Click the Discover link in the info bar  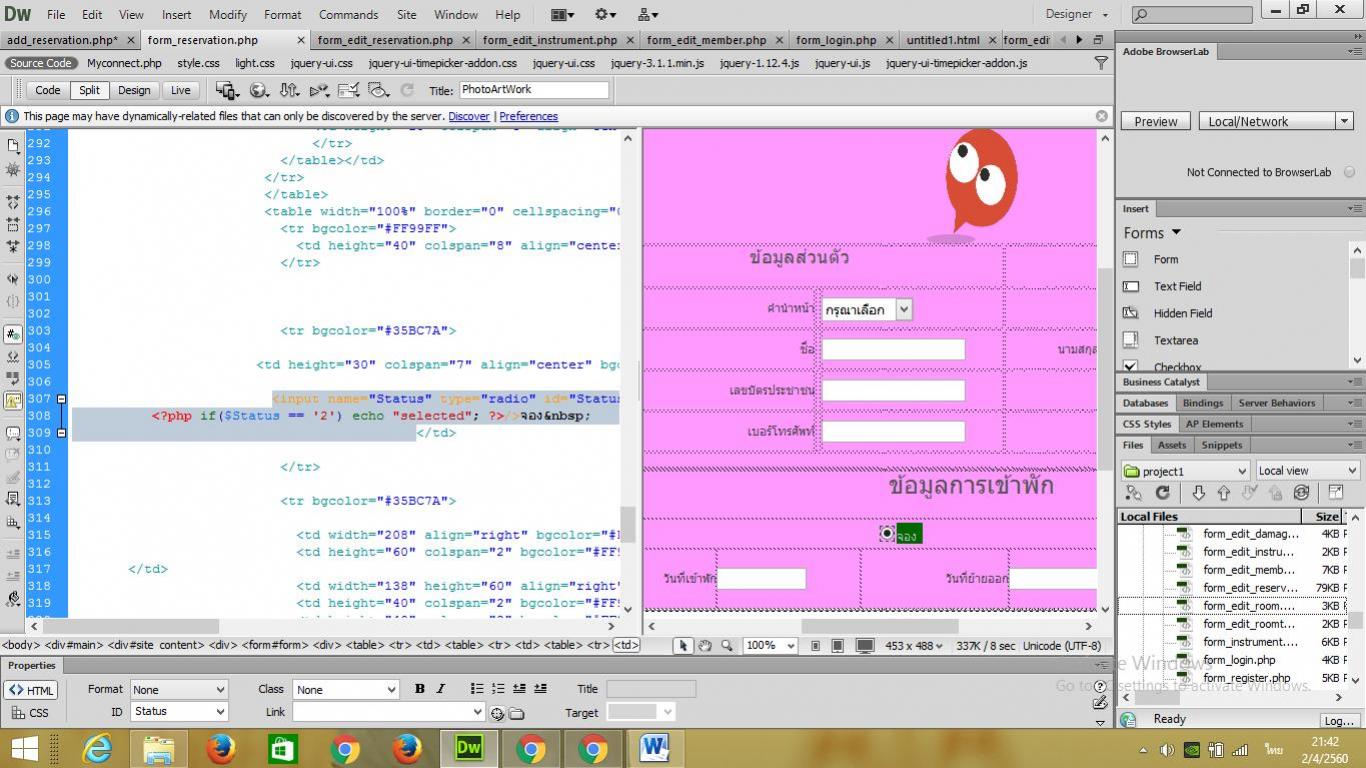(x=469, y=116)
